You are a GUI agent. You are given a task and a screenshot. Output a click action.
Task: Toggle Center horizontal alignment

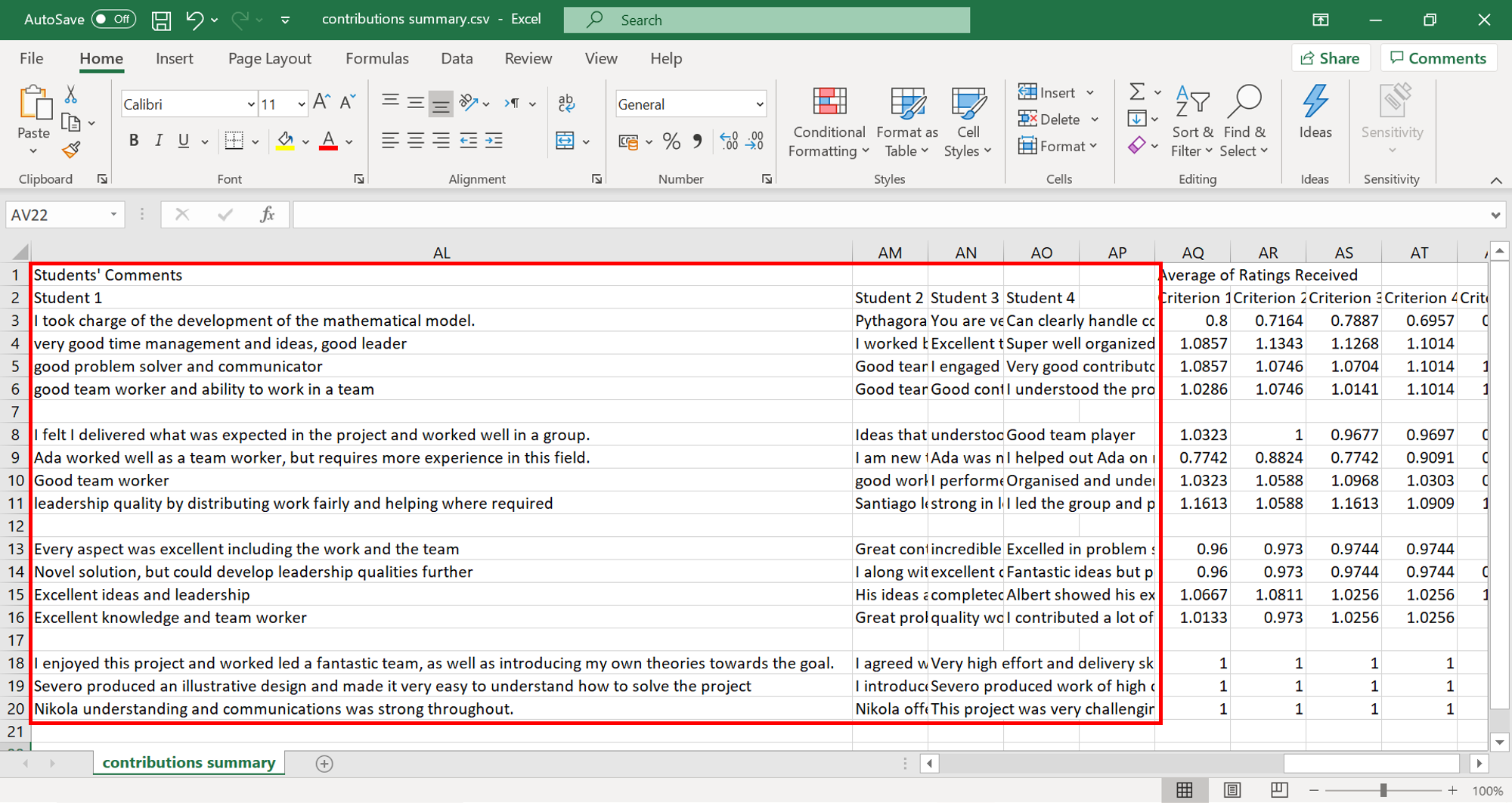(416, 141)
